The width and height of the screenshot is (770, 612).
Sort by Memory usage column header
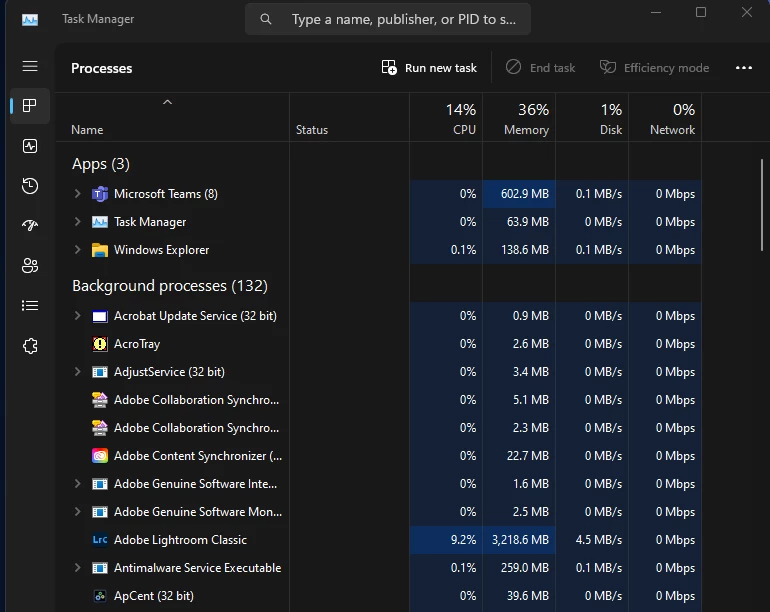[x=519, y=118]
